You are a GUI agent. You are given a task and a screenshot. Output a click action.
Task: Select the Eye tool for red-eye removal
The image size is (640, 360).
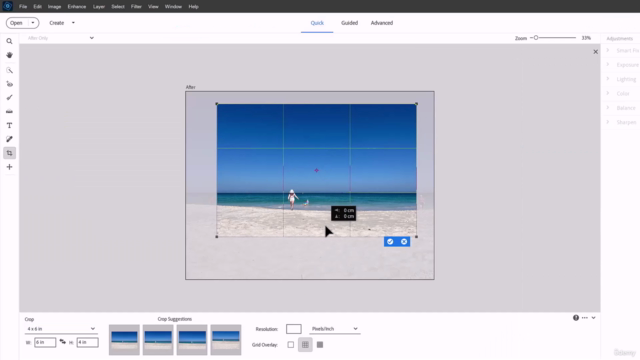9,84
